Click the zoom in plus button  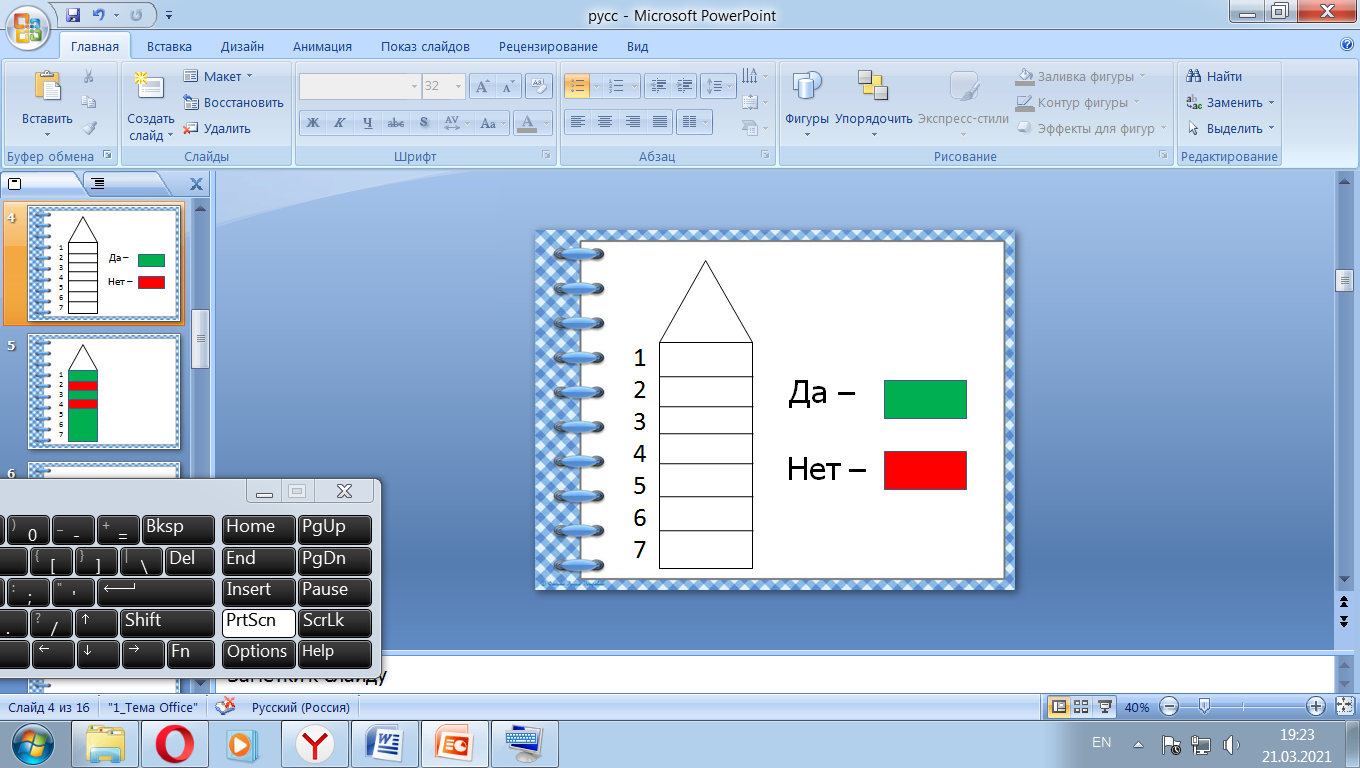[x=1316, y=707]
